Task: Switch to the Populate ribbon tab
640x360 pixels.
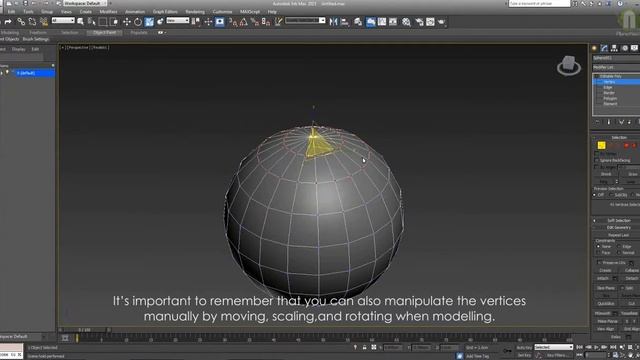Action: (139, 33)
